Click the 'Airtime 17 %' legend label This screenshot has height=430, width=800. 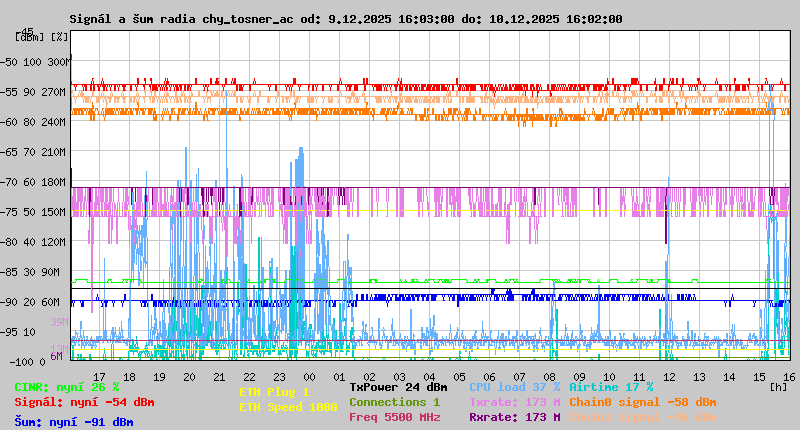[611, 387]
